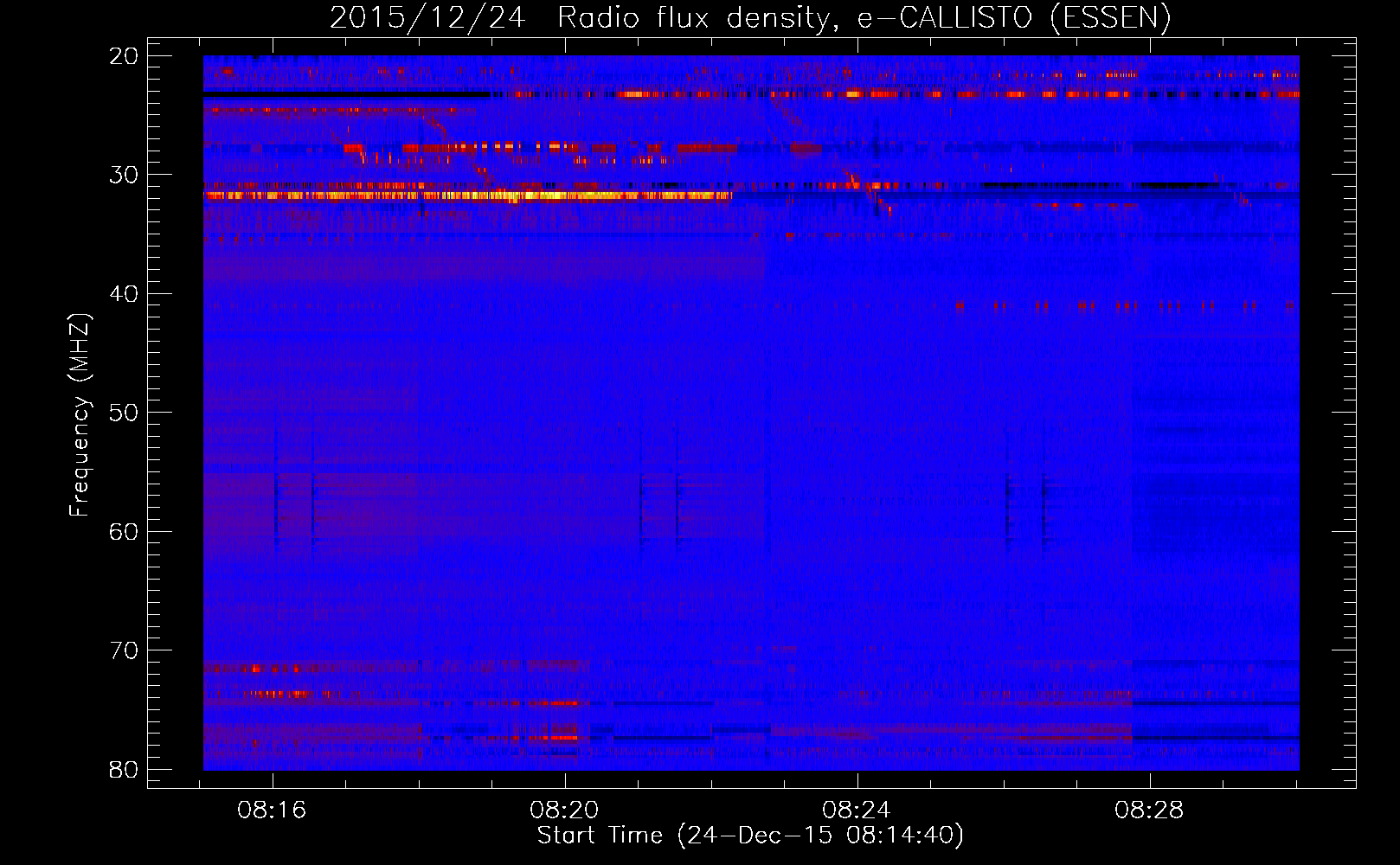Click the plot title '2015/12/24 Radio flux density, e-CALLISTO (ESSEN)'
Image resolution: width=1400 pixels, height=865 pixels.
pyautogui.click(x=750, y=17)
